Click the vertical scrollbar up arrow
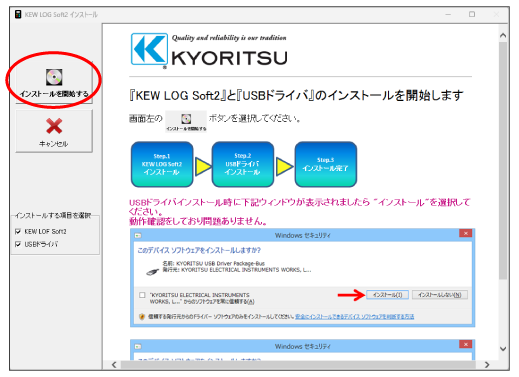This screenshot has height=377, width=519. (503, 35)
